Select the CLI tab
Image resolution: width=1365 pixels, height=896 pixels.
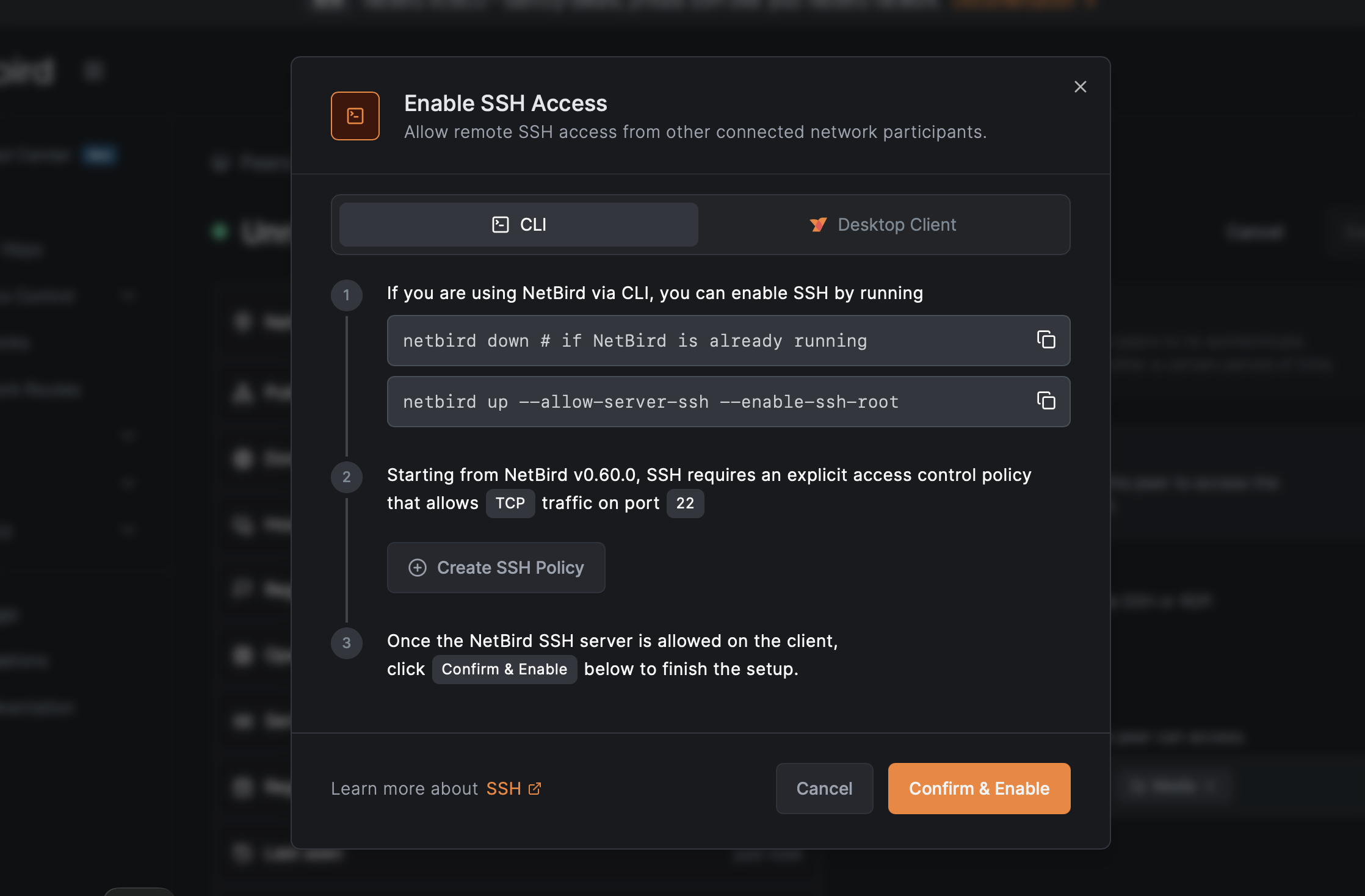pyautogui.click(x=518, y=224)
